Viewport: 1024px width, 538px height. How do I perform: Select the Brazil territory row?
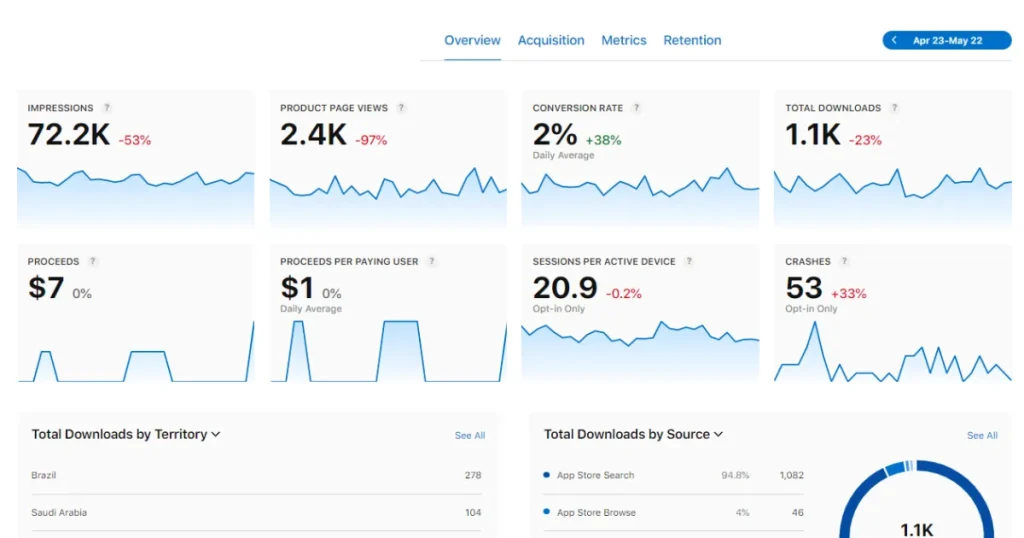[256, 475]
